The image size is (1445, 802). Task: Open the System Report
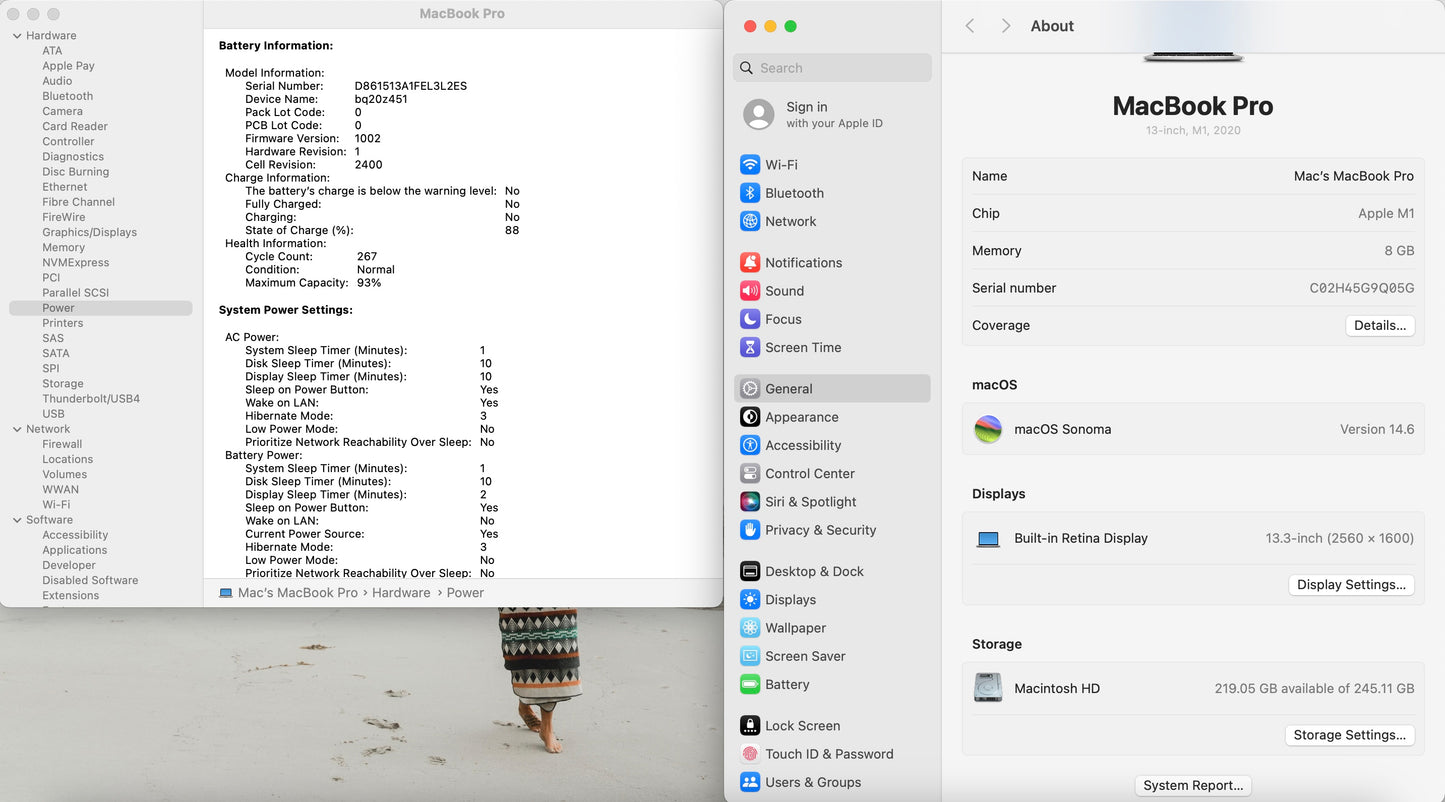tap(1192, 785)
